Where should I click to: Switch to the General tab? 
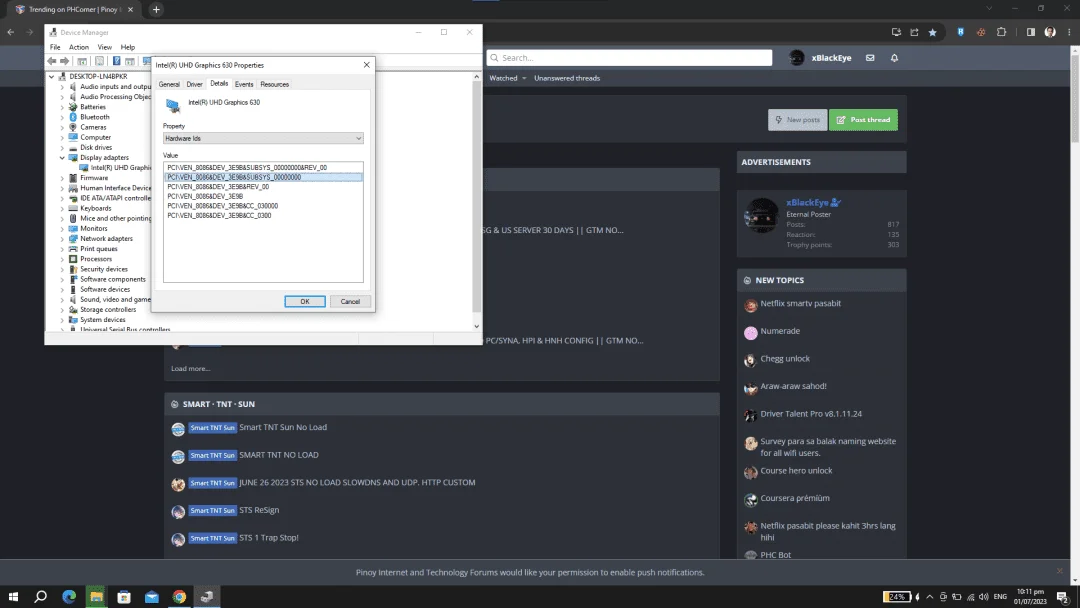169,84
